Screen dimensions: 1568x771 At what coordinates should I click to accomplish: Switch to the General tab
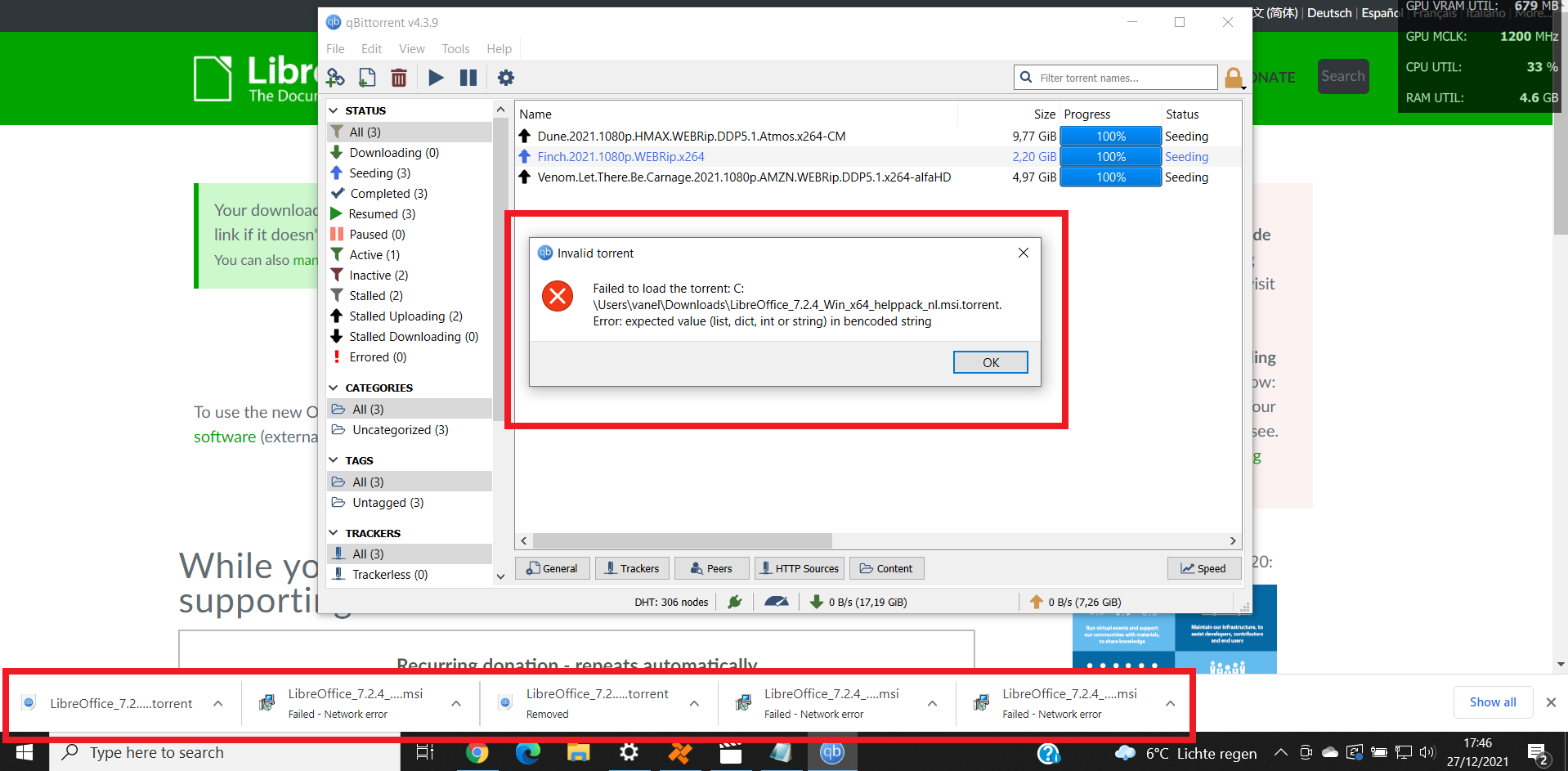click(x=553, y=568)
